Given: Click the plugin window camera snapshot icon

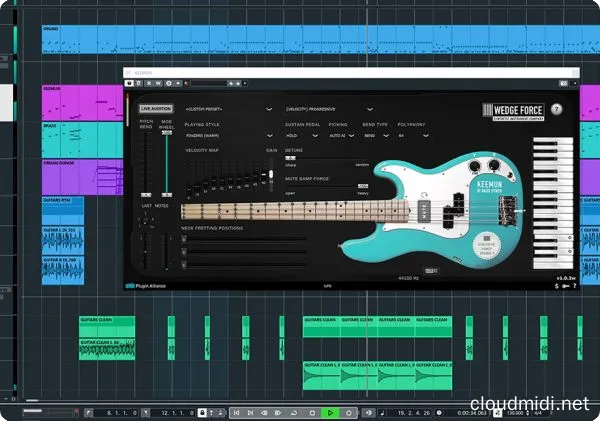Looking at the screenshot, I should [564, 82].
